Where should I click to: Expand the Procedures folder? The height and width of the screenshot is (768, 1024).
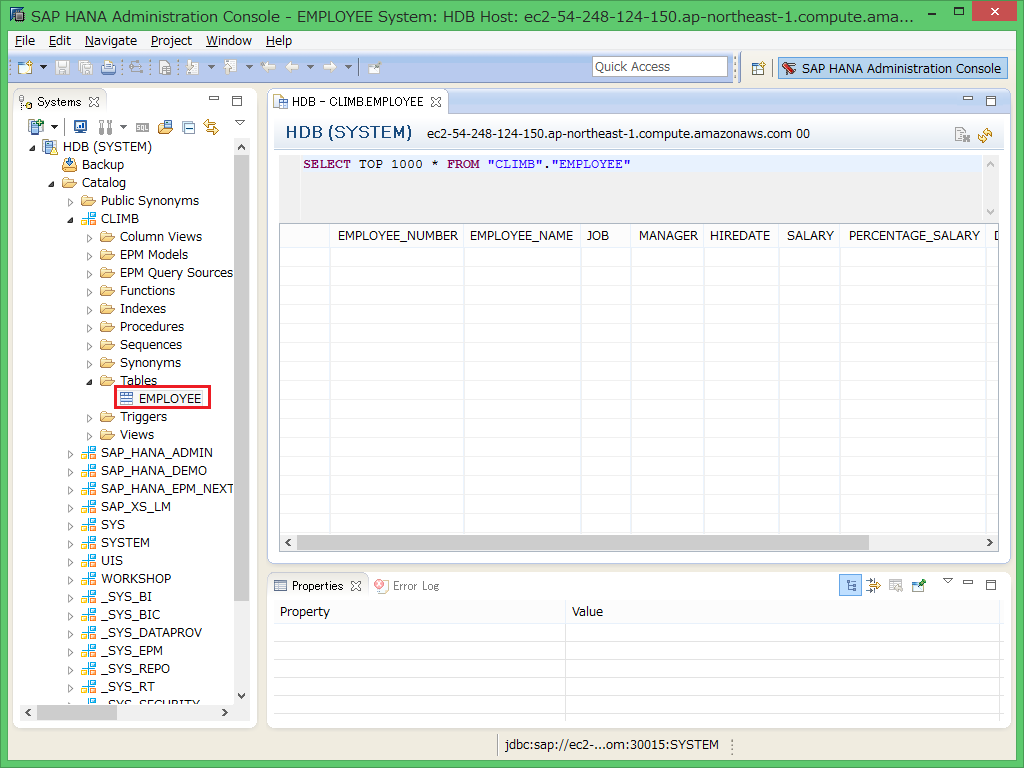[x=89, y=328]
